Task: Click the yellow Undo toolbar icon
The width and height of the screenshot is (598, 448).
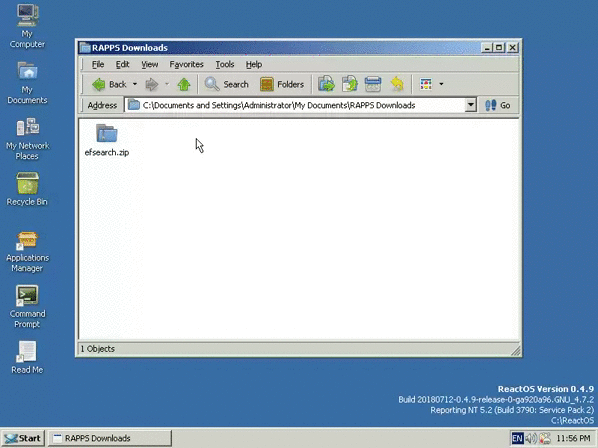Action: coord(397,84)
